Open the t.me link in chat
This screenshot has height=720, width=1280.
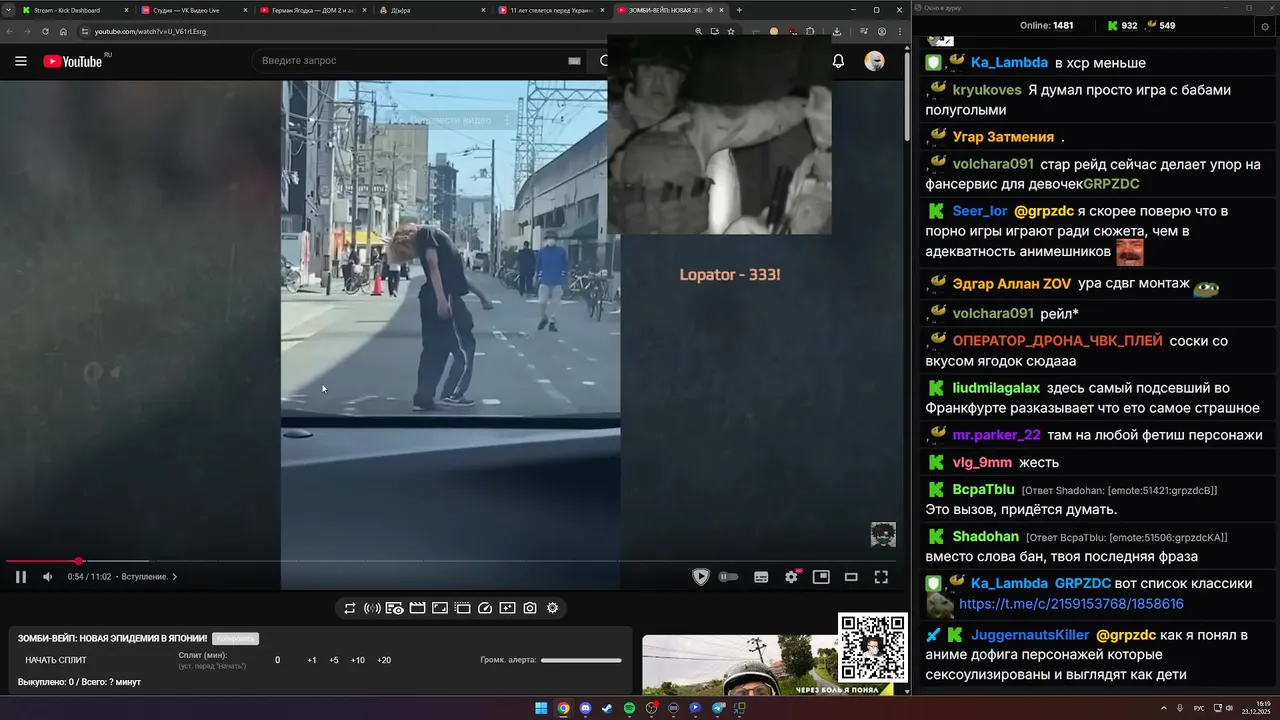1071,604
